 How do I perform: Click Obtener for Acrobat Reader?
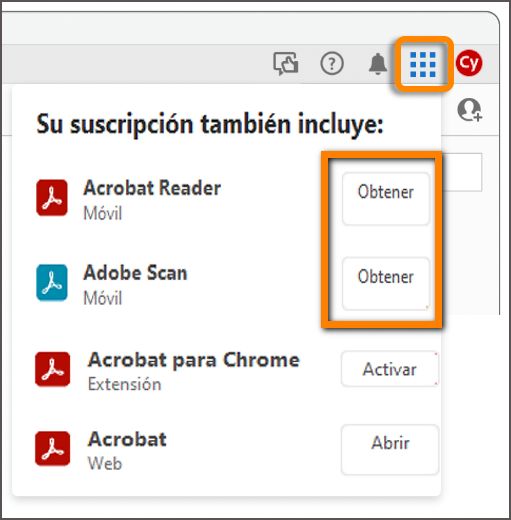386,199
